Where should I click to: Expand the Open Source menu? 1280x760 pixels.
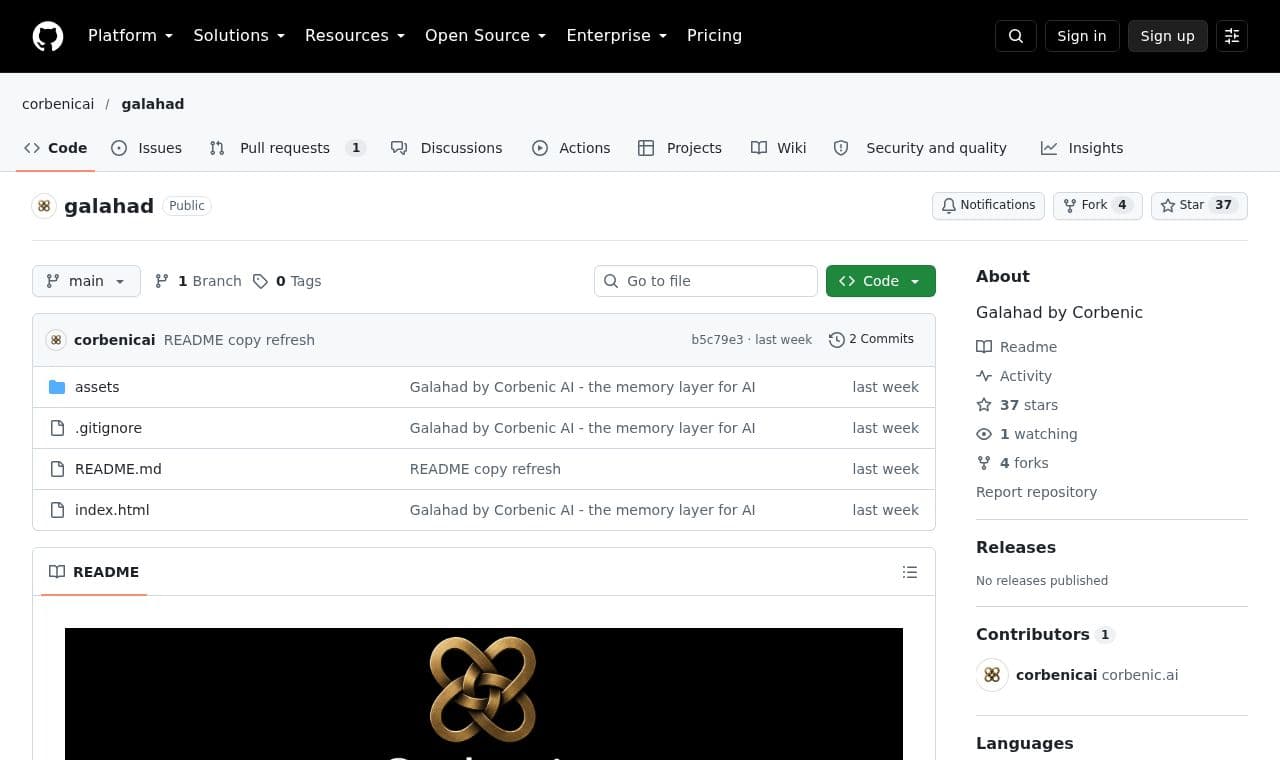[486, 36]
